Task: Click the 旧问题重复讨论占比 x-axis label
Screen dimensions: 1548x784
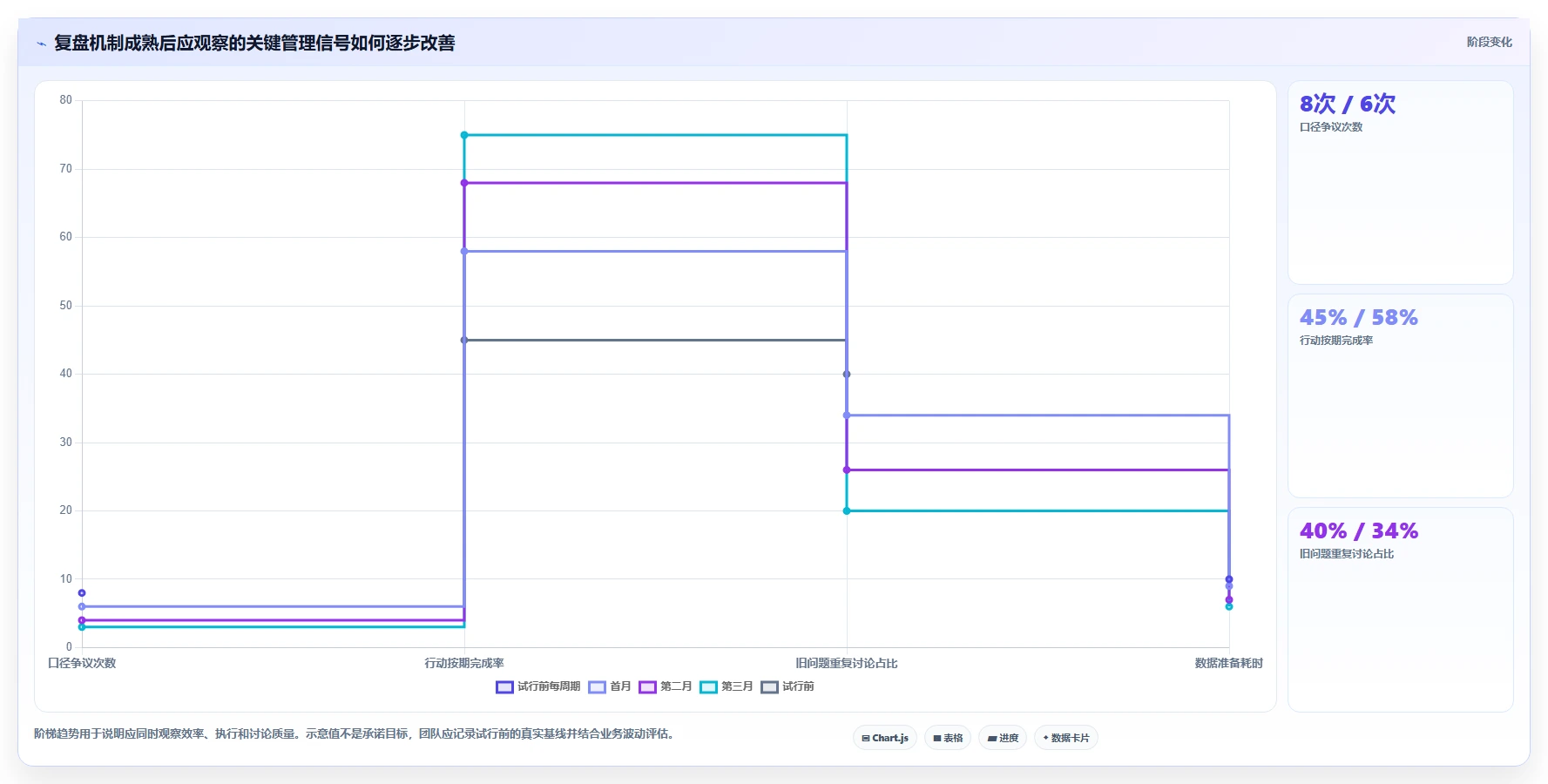Action: pyautogui.click(x=847, y=663)
